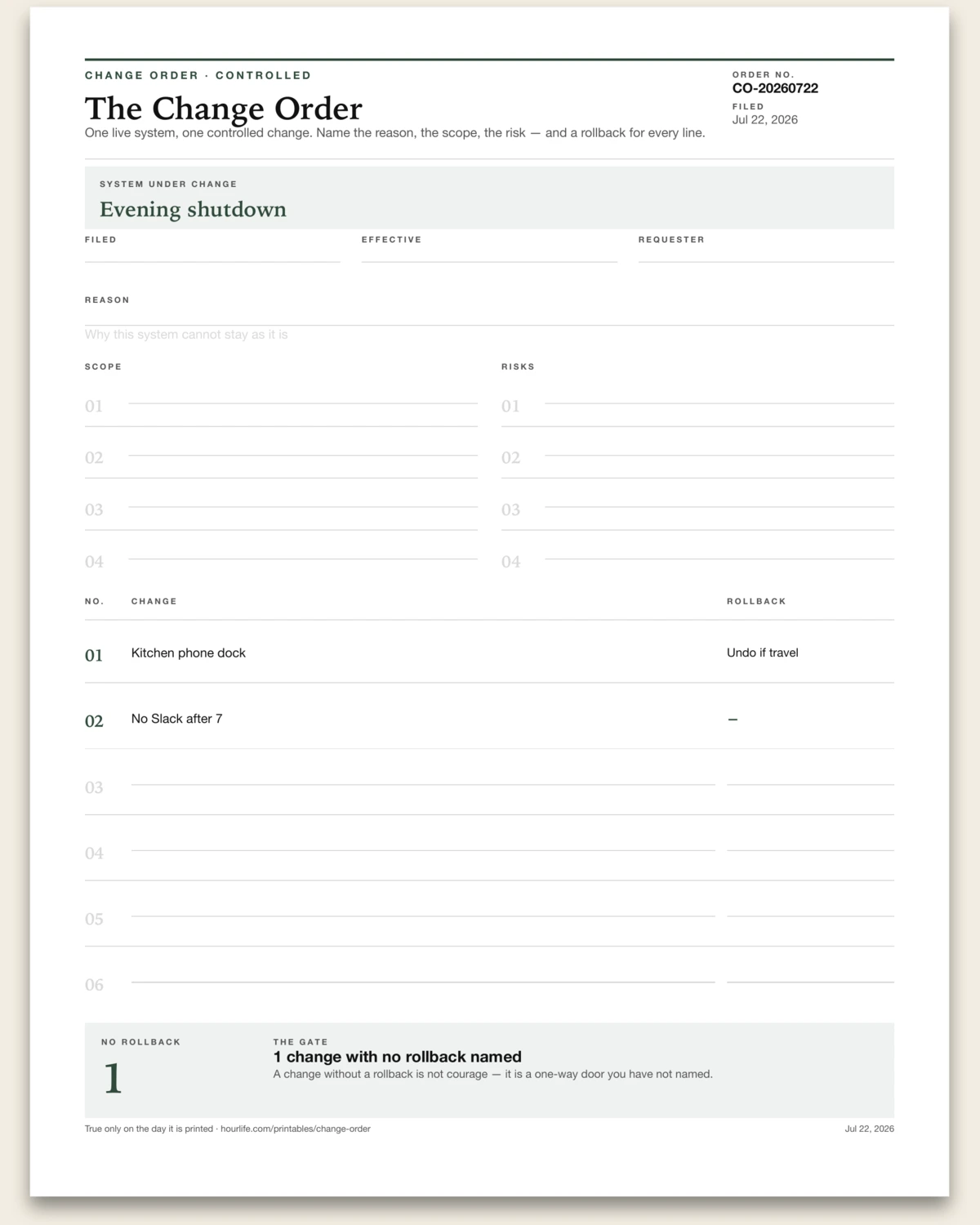Viewport: 980px width, 1225px height.
Task: Click the No Rollback count number
Action: pyautogui.click(x=113, y=1079)
